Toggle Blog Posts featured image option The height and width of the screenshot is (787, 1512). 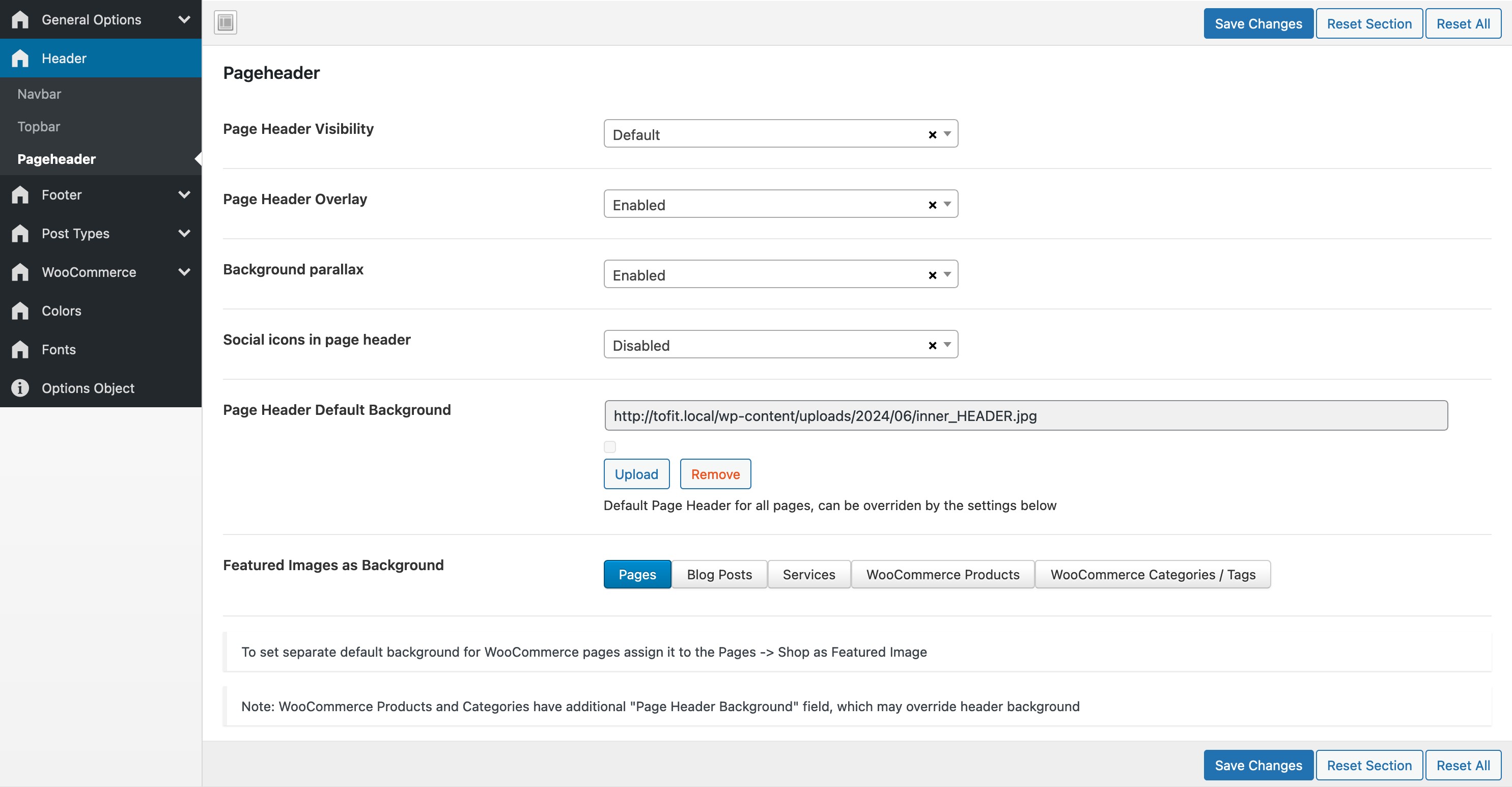(719, 575)
